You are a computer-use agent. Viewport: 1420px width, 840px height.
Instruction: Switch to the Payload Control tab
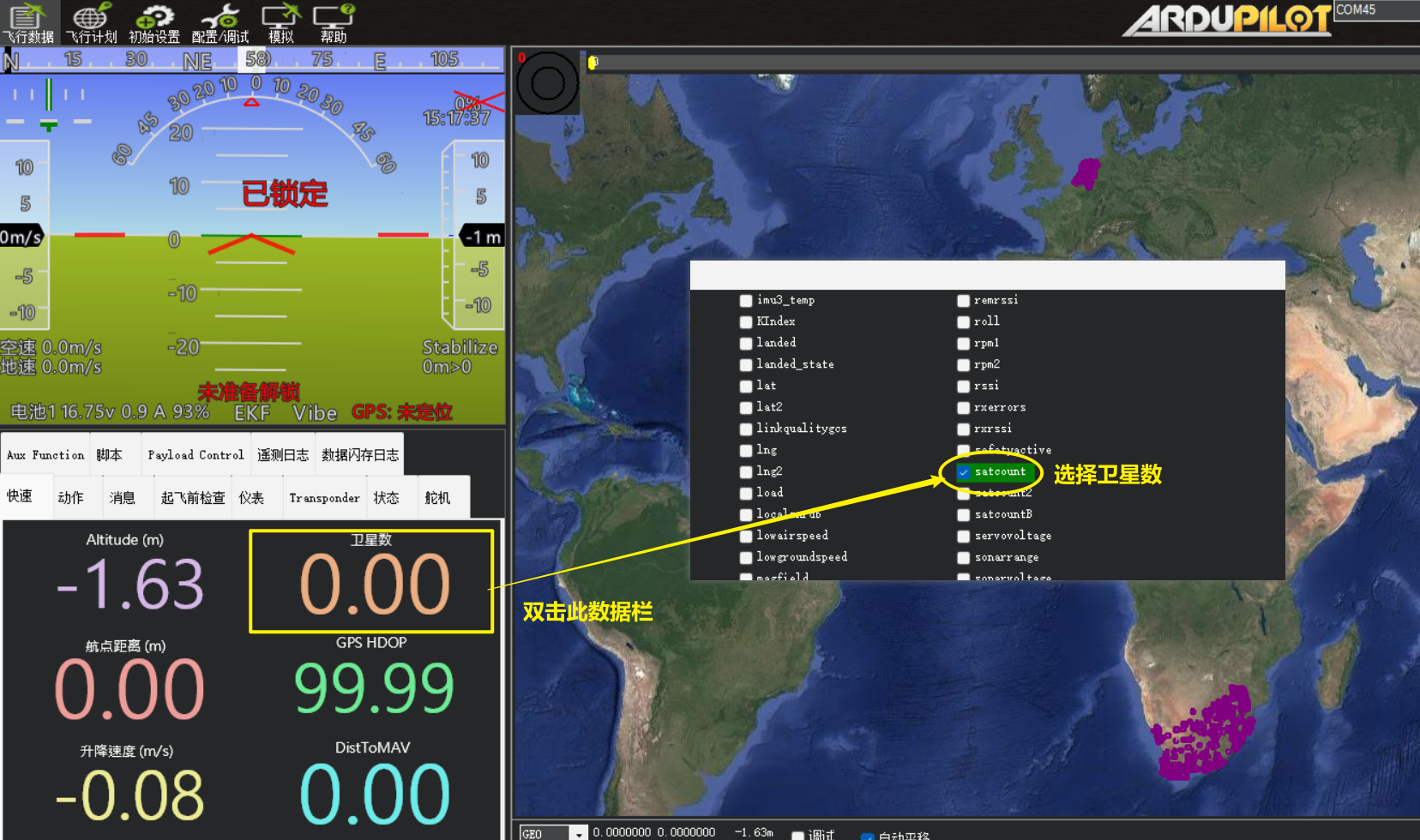[196, 455]
